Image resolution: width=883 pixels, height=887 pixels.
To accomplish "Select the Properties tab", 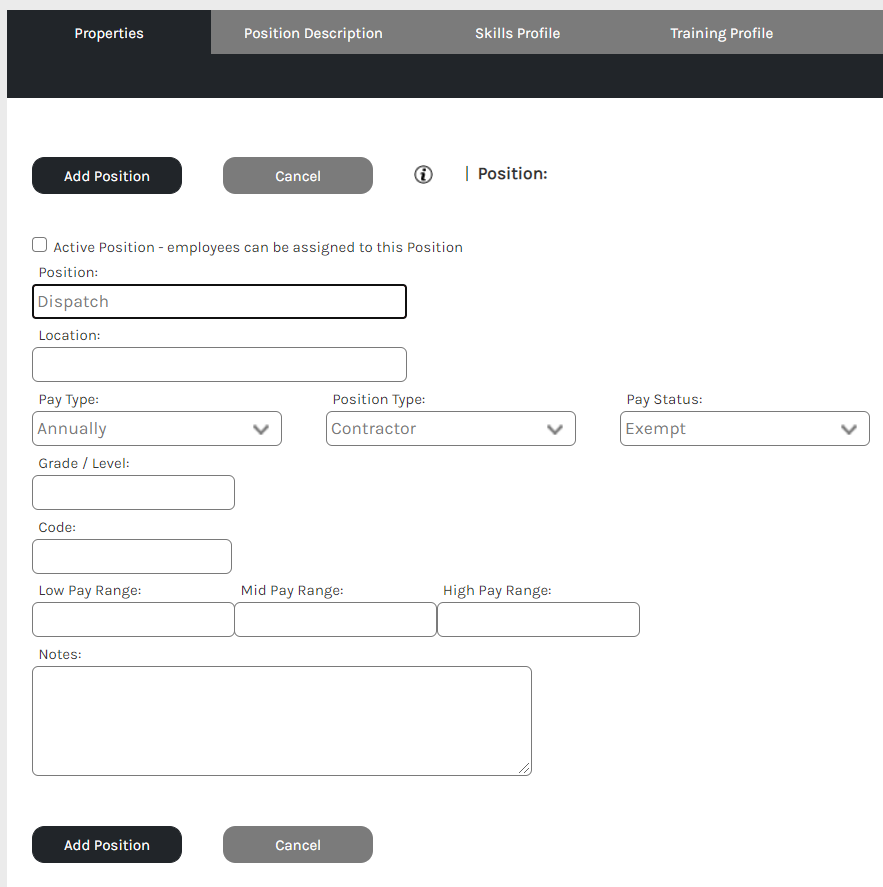I will [x=109, y=33].
